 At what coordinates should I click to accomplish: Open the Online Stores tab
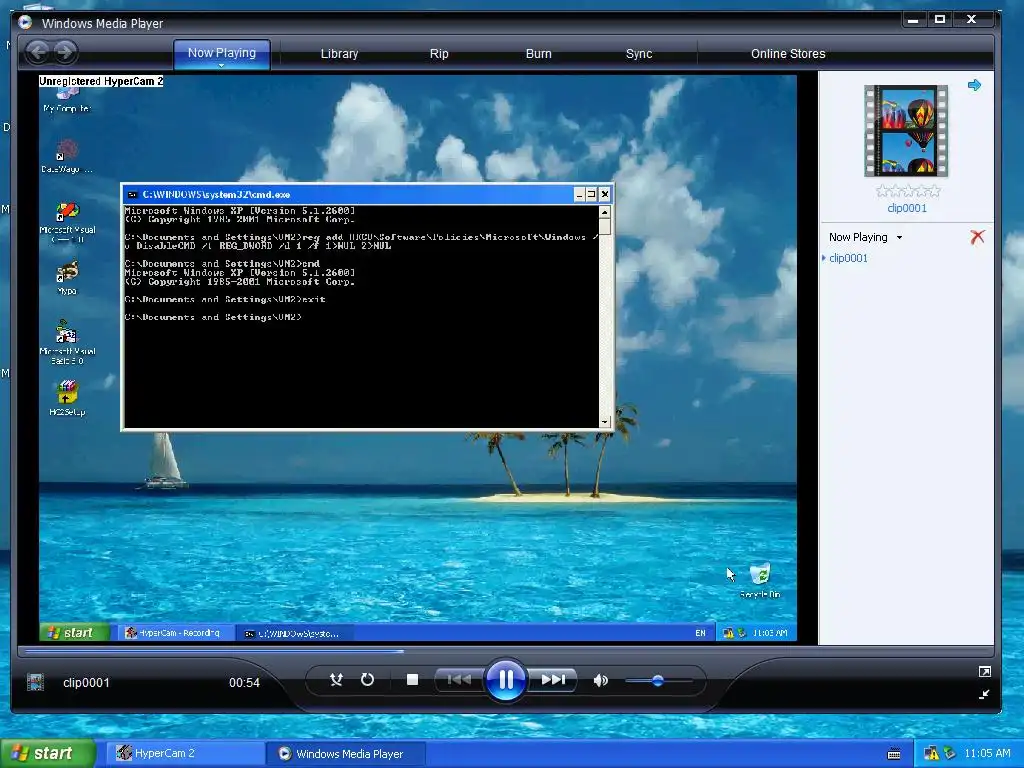[788, 54]
